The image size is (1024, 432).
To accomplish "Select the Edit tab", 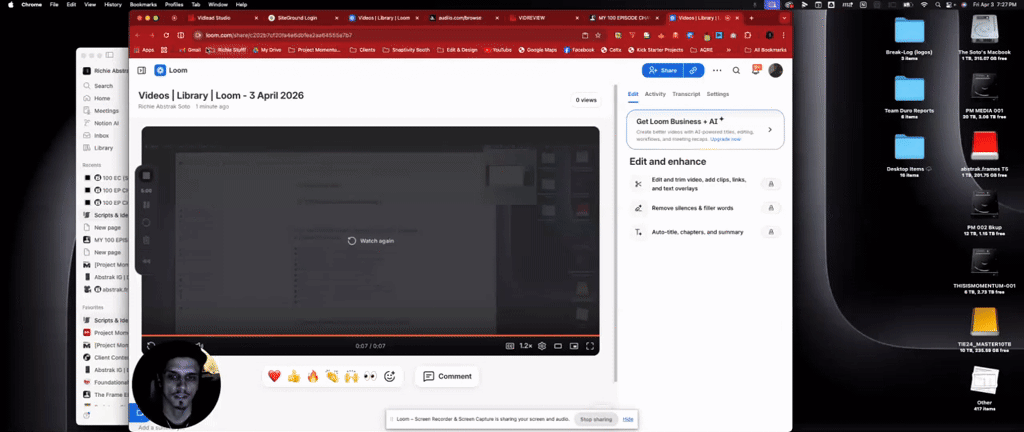I will click(x=633, y=94).
